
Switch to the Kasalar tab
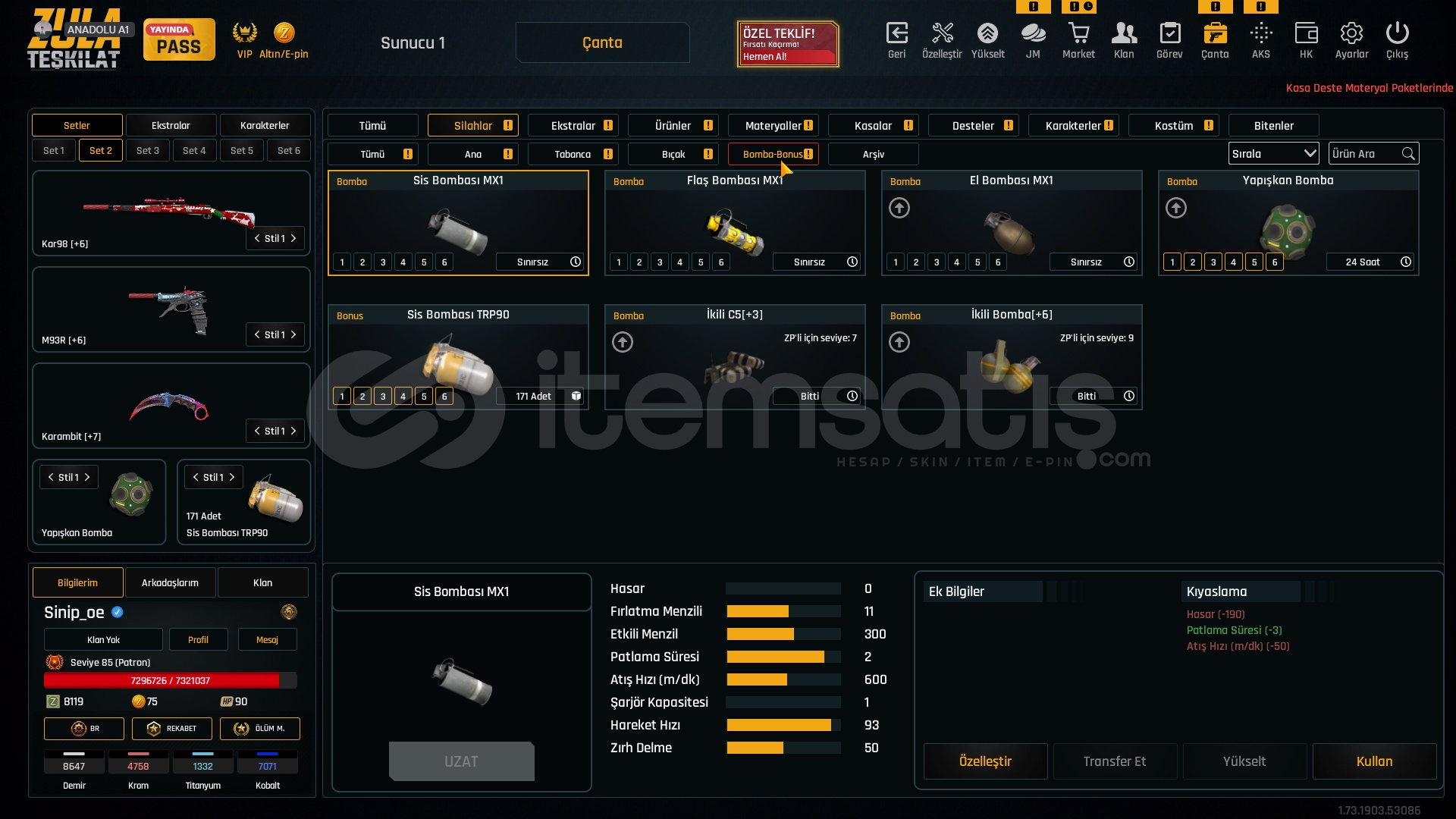pos(874,126)
